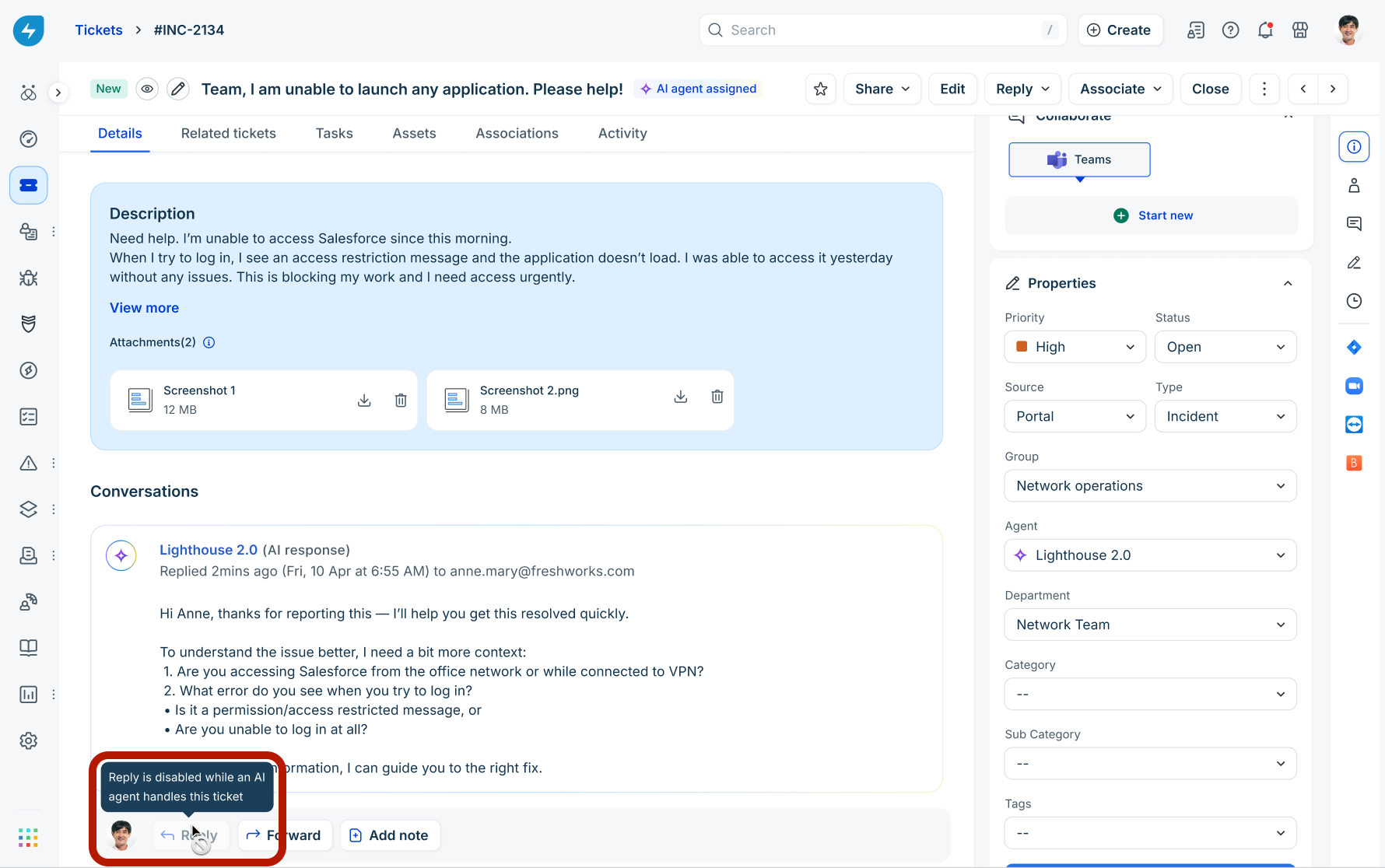Image resolution: width=1385 pixels, height=868 pixels.
Task: Open the three-dot more actions menu
Action: click(x=1264, y=89)
